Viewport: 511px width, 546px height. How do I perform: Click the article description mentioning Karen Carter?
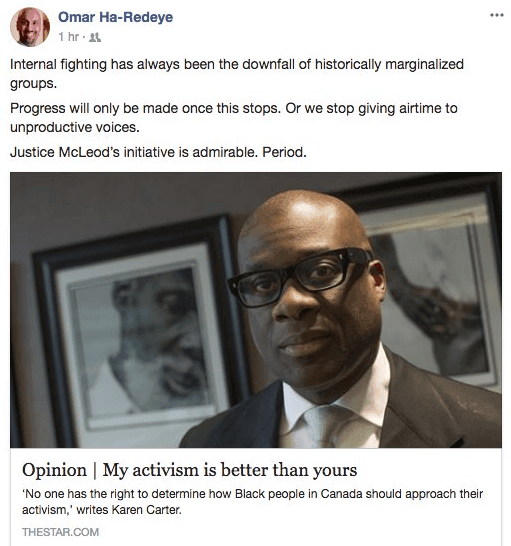pyautogui.click(x=252, y=501)
